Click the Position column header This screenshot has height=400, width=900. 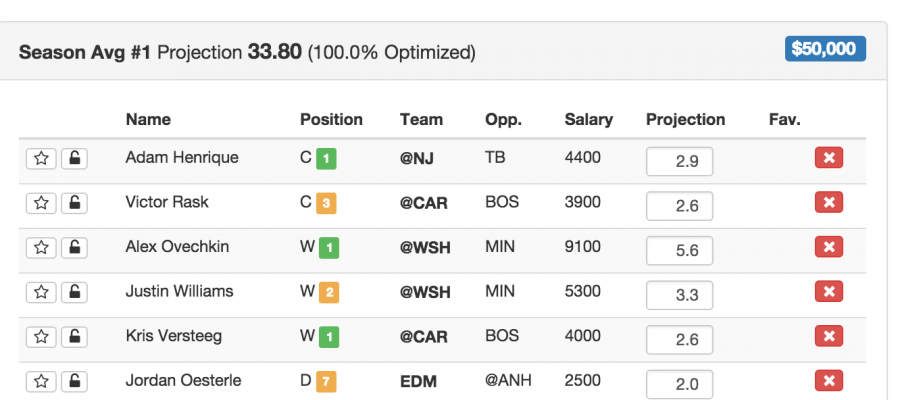[x=331, y=119]
